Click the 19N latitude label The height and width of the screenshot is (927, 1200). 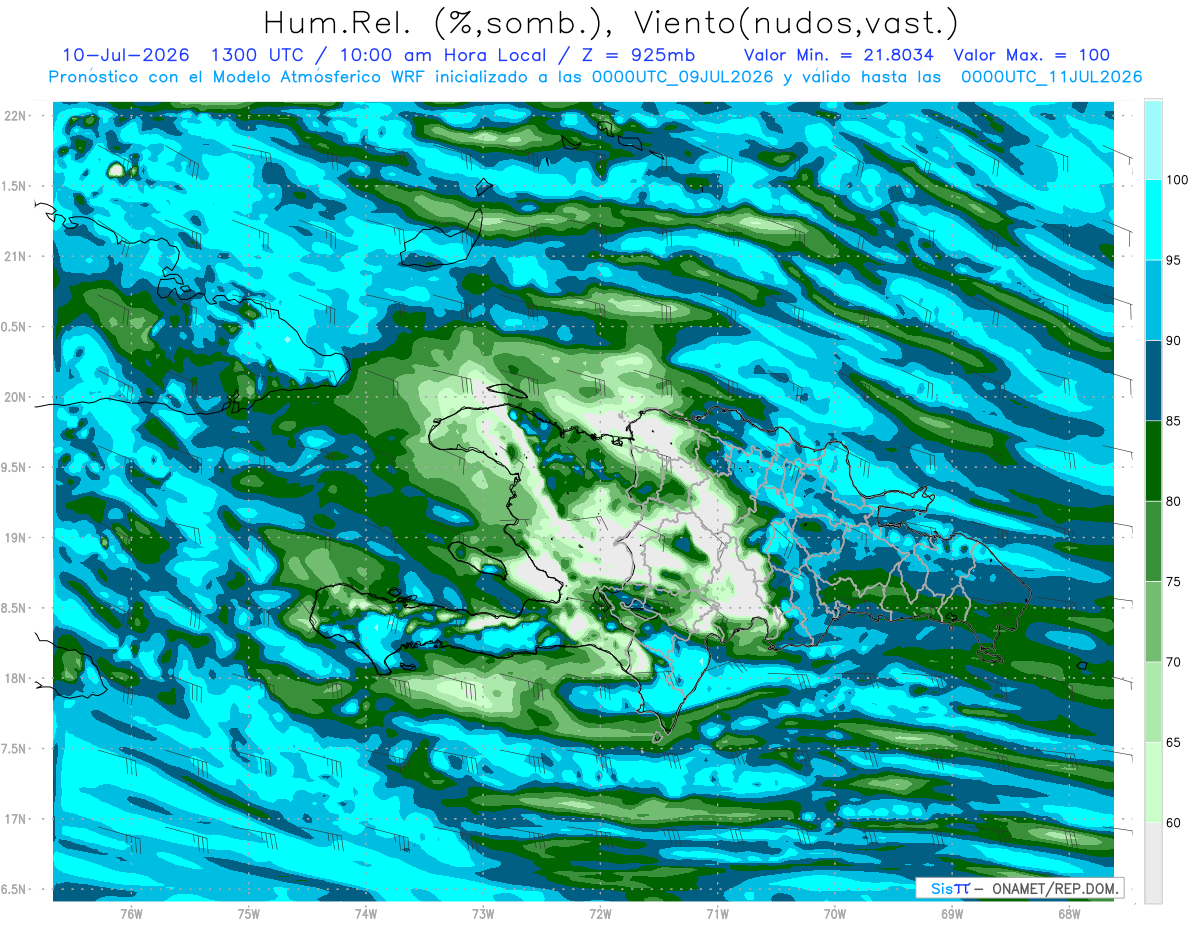[x=17, y=538]
